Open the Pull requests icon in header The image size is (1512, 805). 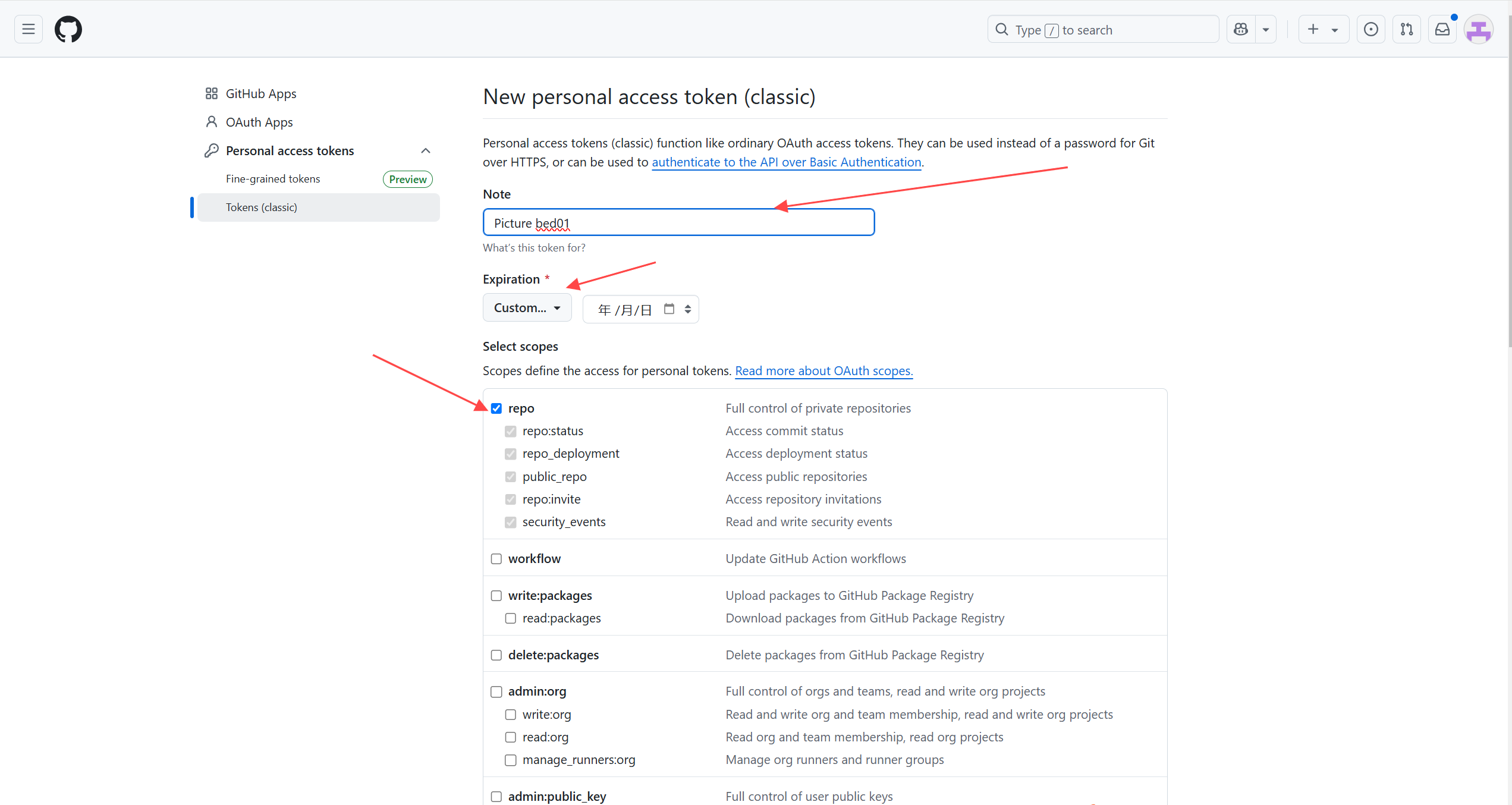click(x=1407, y=29)
